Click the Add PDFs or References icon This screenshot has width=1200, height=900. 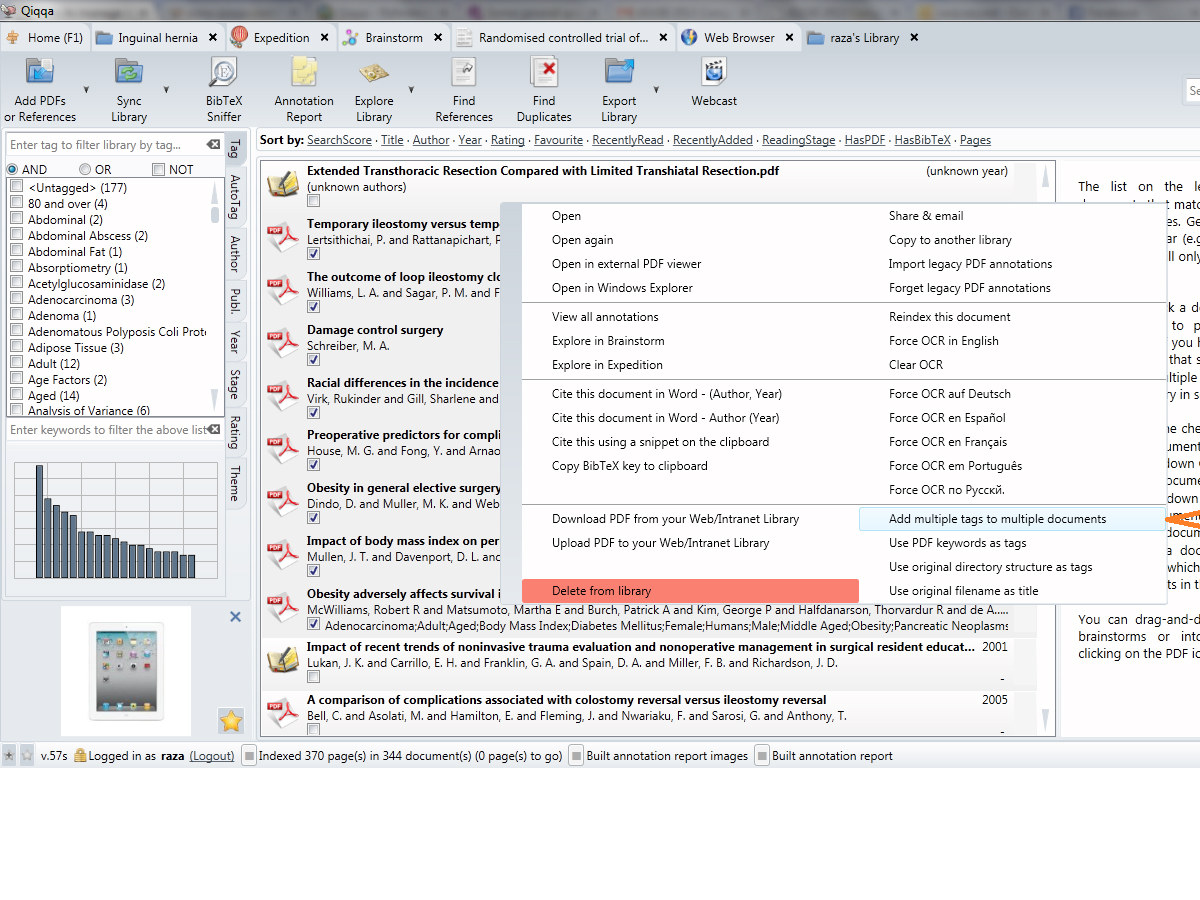pyautogui.click(x=40, y=72)
